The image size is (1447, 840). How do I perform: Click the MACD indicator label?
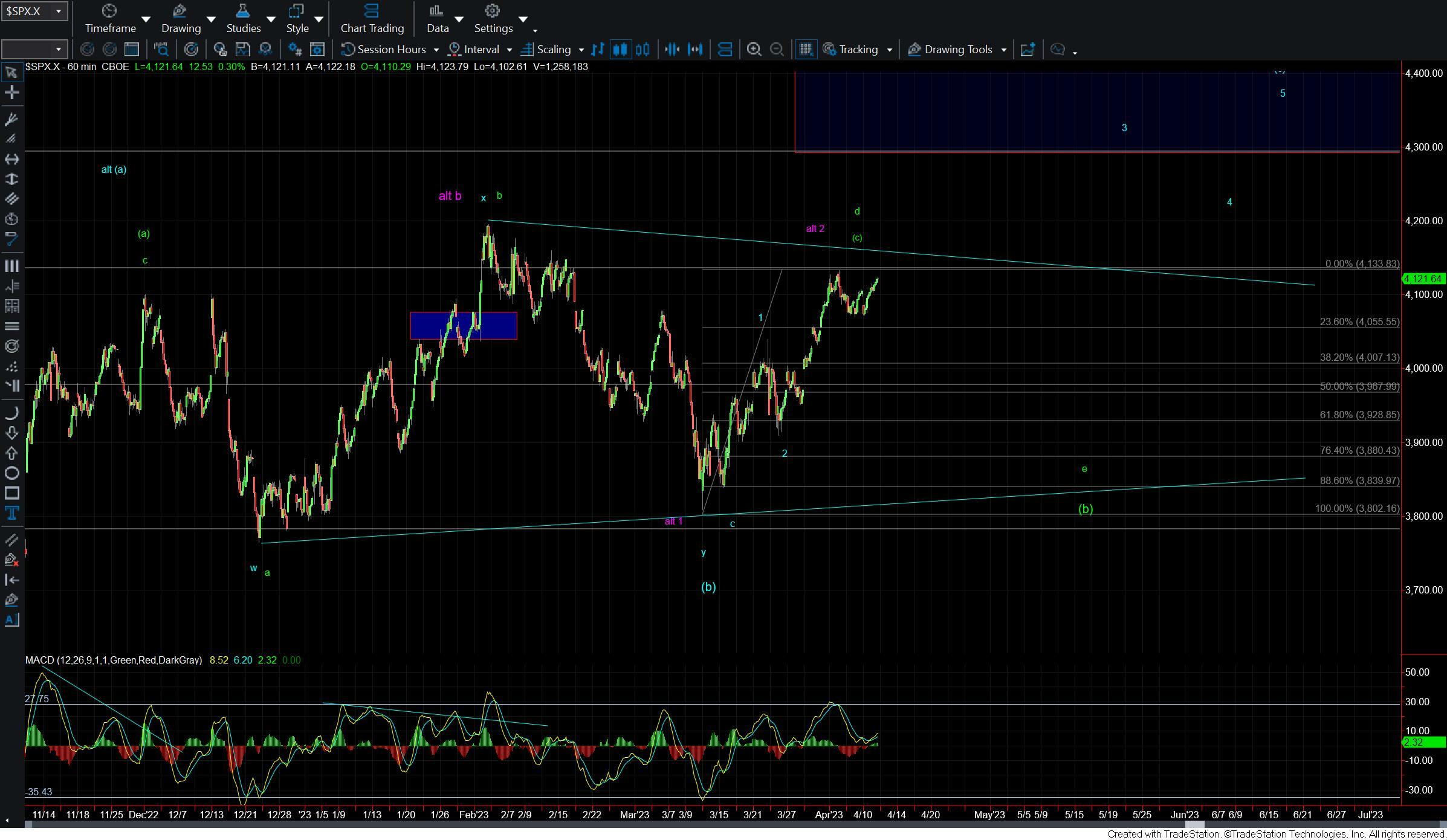pos(114,660)
